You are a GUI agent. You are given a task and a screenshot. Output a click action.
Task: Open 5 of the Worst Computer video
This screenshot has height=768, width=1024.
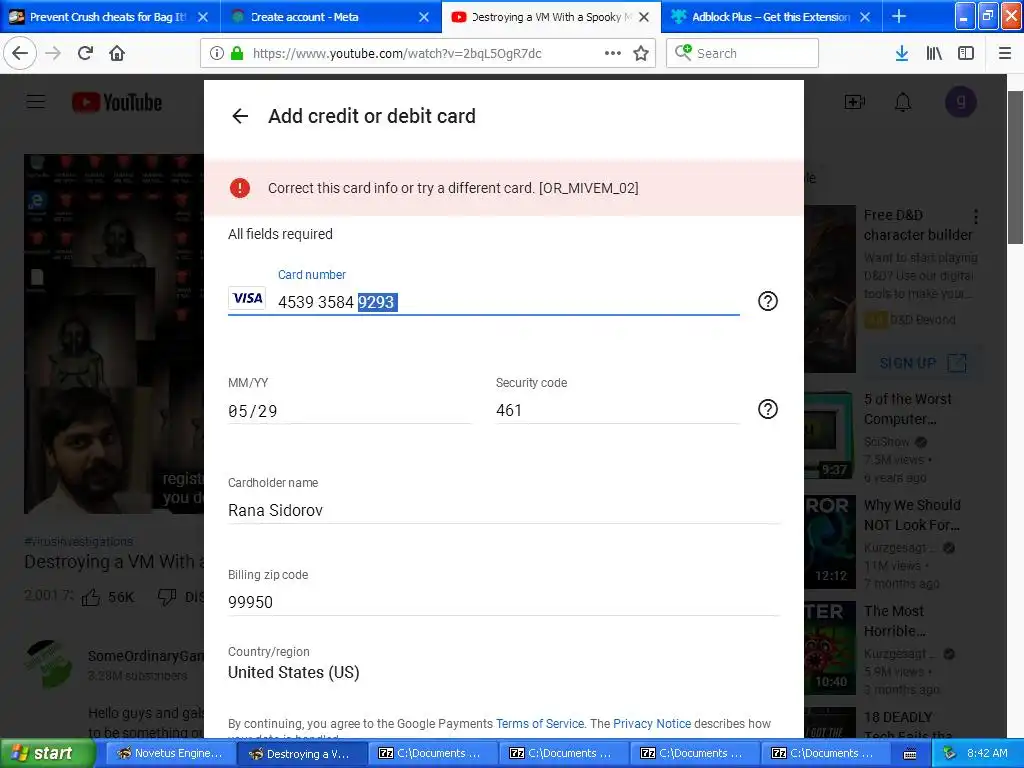click(x=908, y=409)
